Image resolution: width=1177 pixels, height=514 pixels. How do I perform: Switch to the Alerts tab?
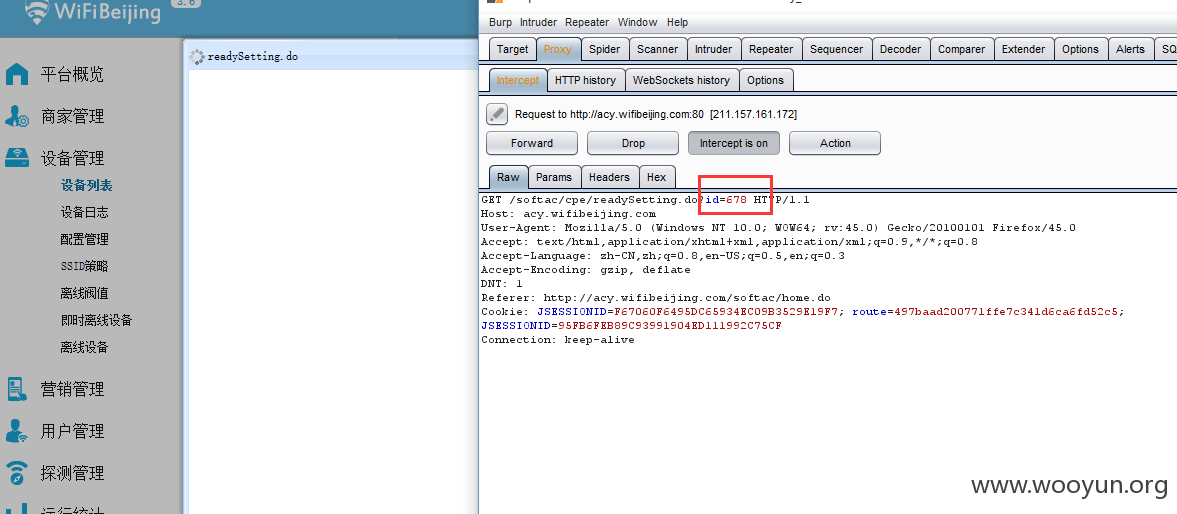pos(1130,50)
